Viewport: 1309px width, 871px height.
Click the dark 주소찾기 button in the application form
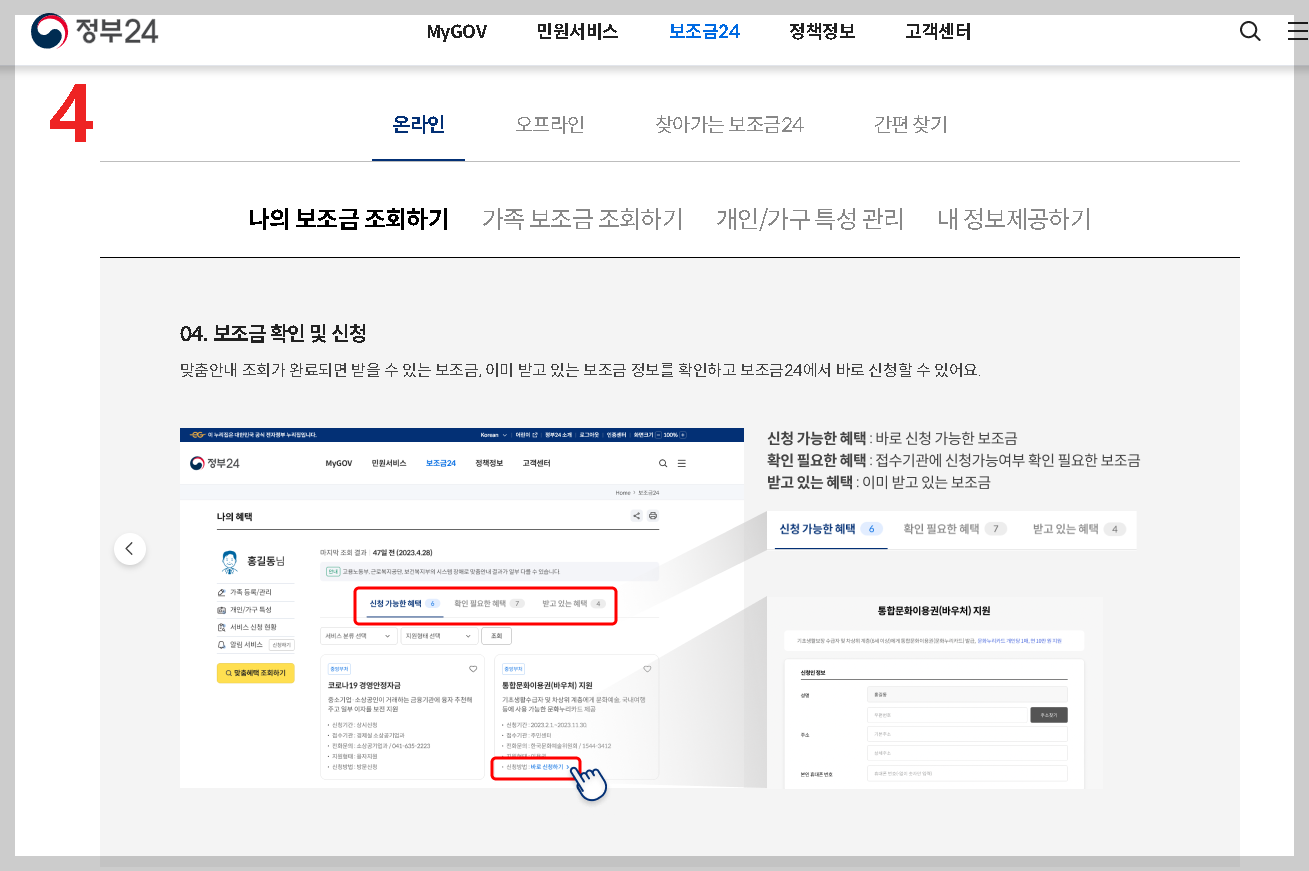click(1049, 715)
